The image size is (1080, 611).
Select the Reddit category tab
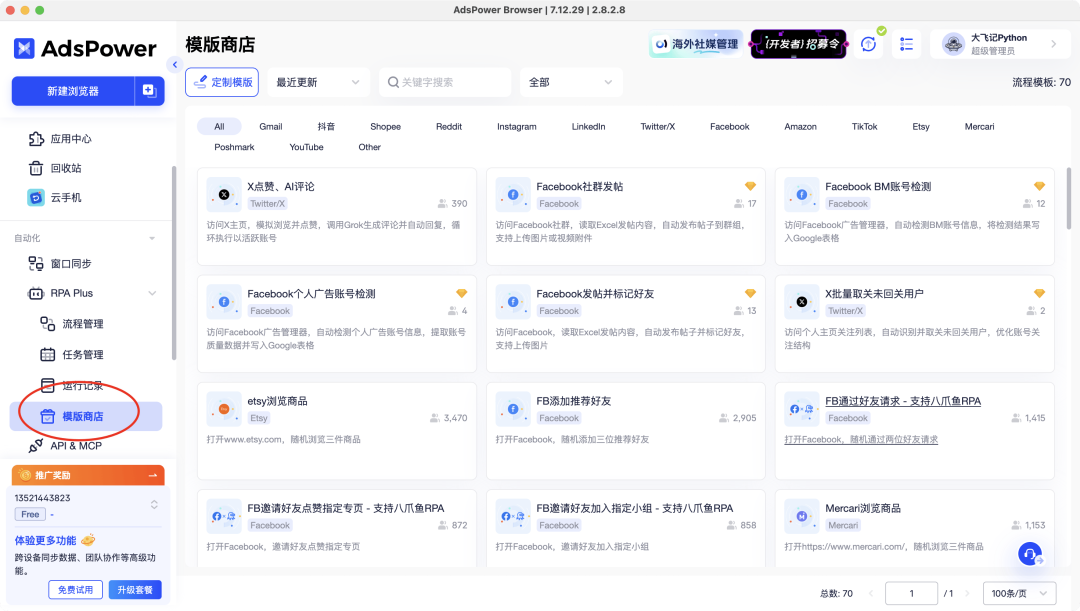pos(448,127)
